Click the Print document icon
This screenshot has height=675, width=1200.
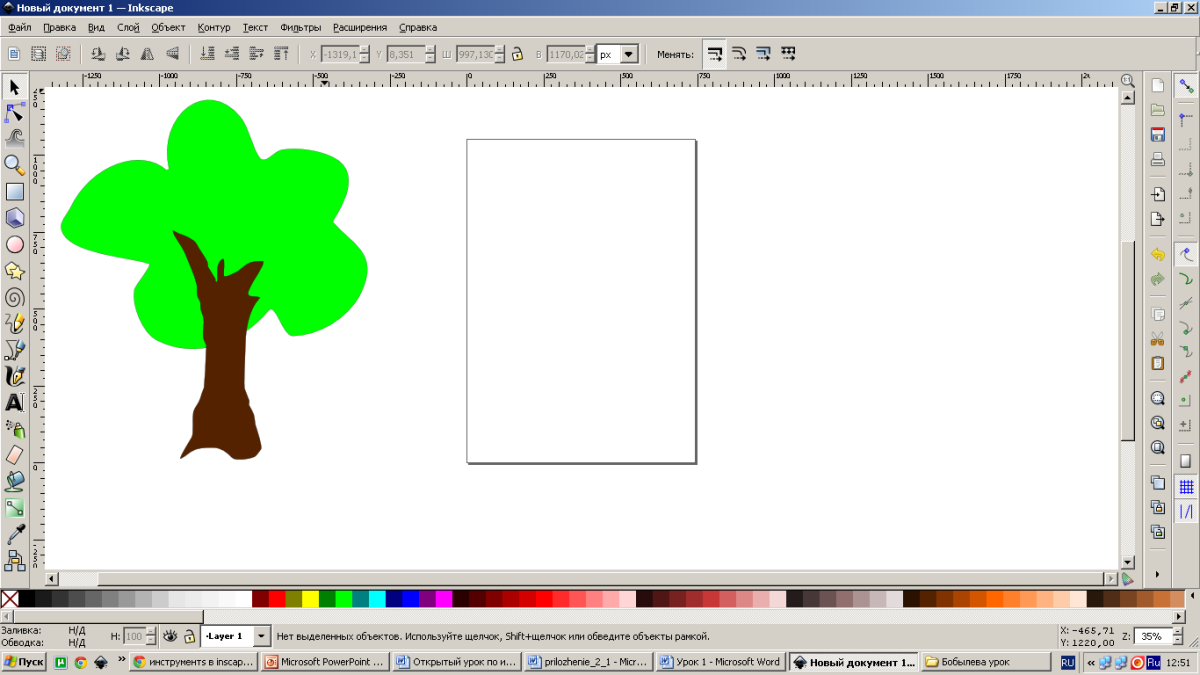click(x=1158, y=160)
